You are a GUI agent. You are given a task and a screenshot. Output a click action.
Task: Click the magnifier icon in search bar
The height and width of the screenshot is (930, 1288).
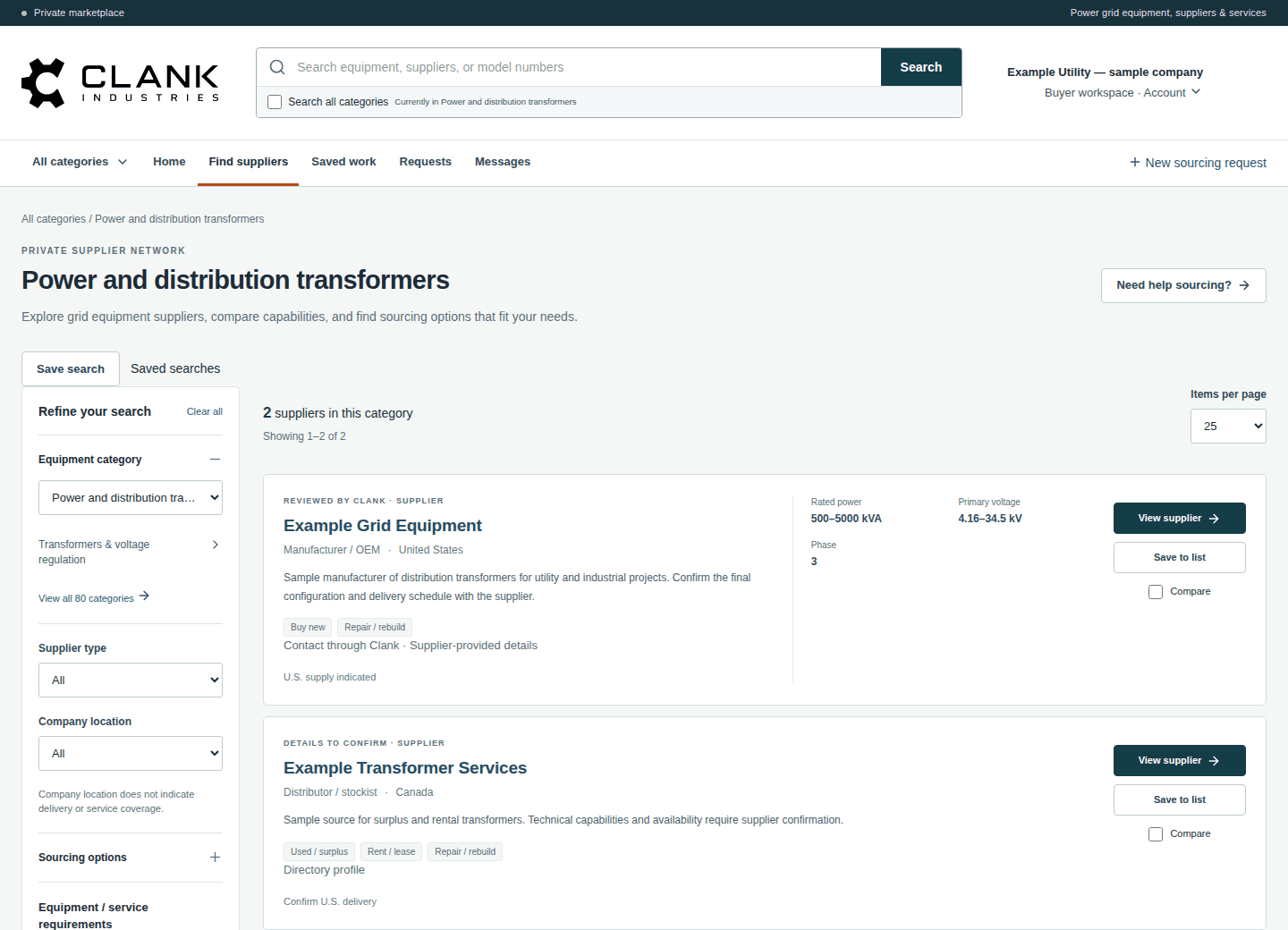click(277, 67)
